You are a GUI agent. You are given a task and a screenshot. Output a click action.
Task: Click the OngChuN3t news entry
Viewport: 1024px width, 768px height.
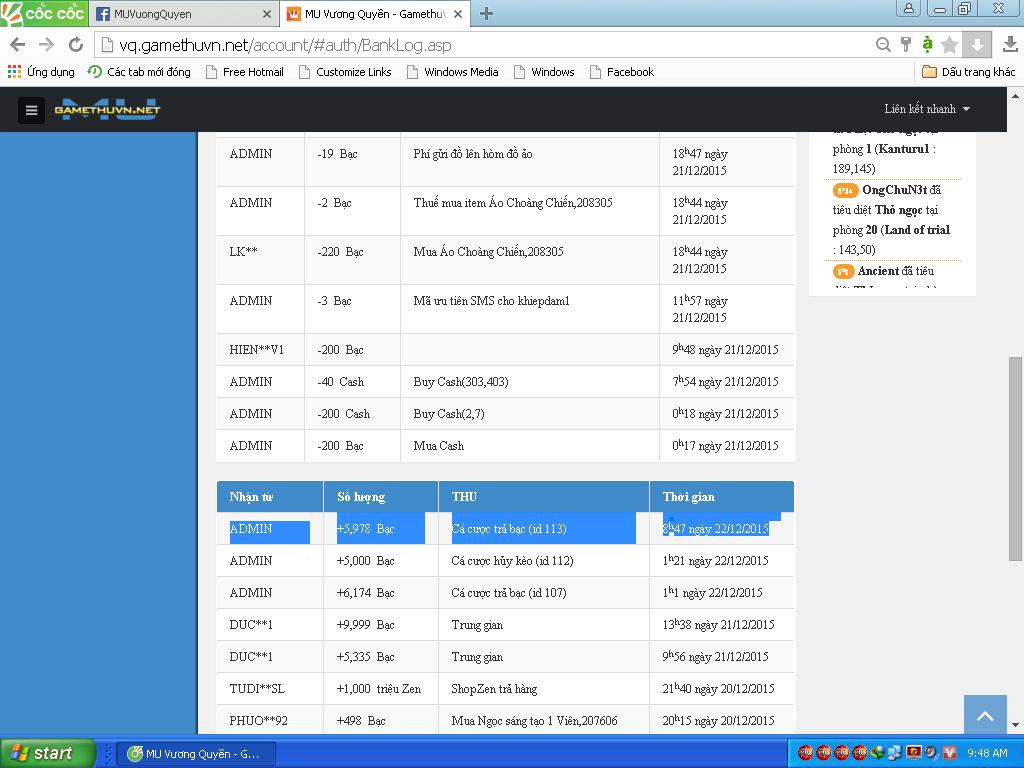(892, 219)
